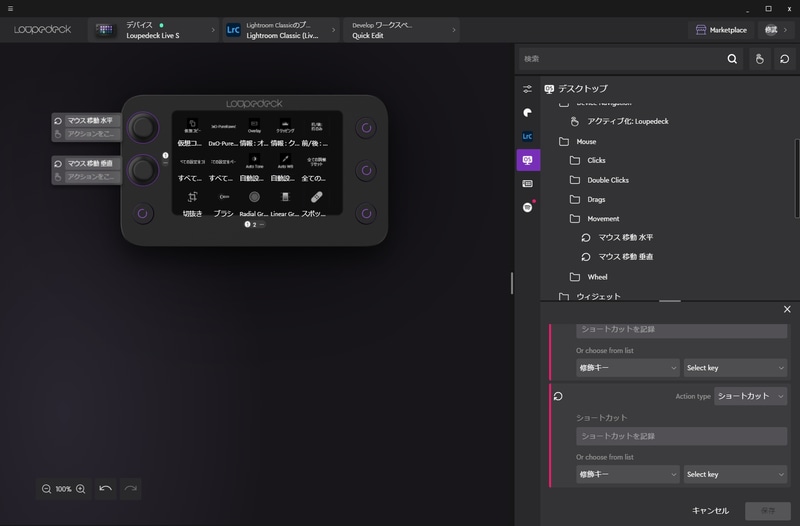The width and height of the screenshot is (800, 526).
Task: Switch to touch page 2 indicator
Action: click(255, 224)
